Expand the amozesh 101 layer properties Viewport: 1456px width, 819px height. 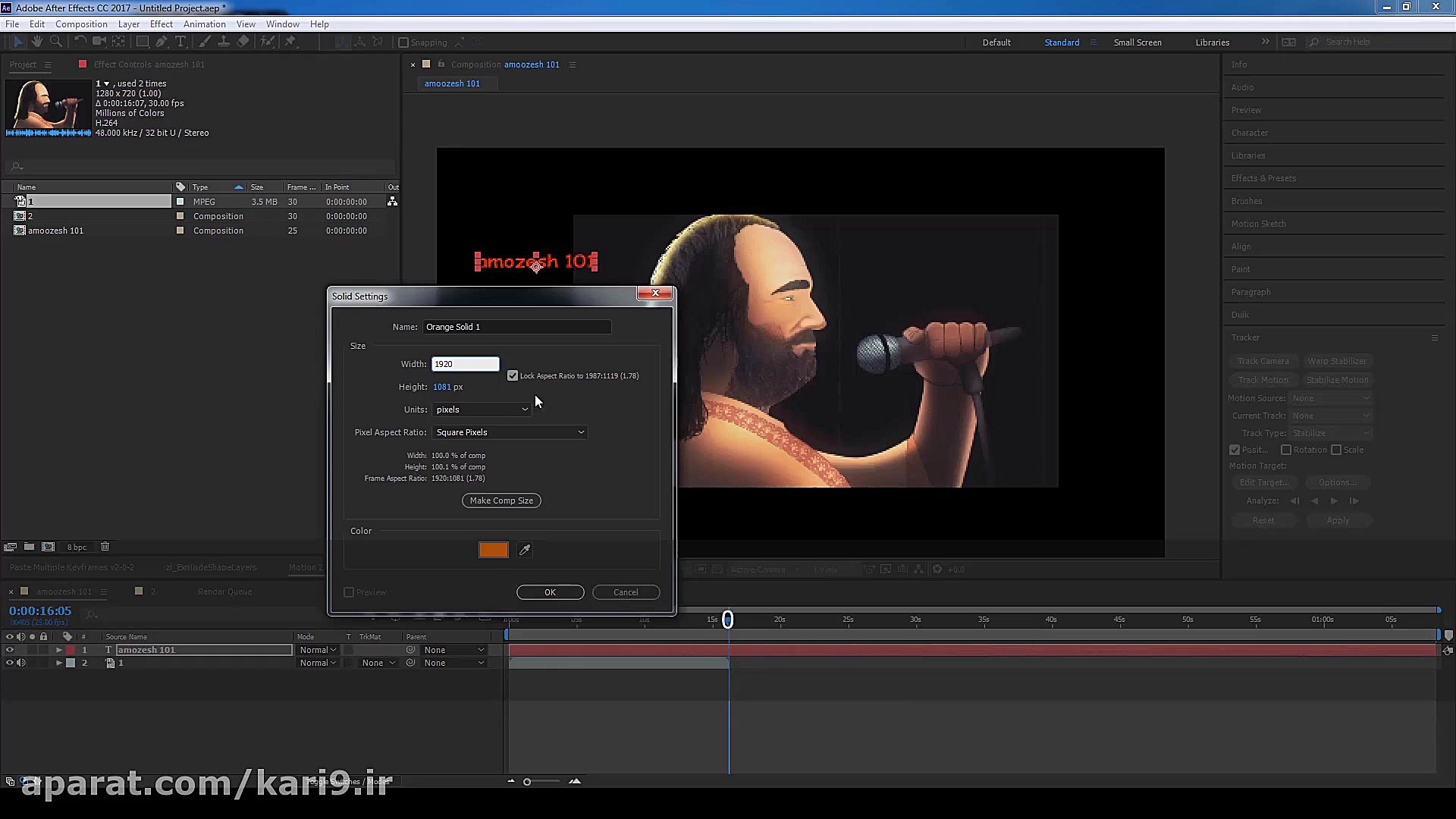click(58, 650)
